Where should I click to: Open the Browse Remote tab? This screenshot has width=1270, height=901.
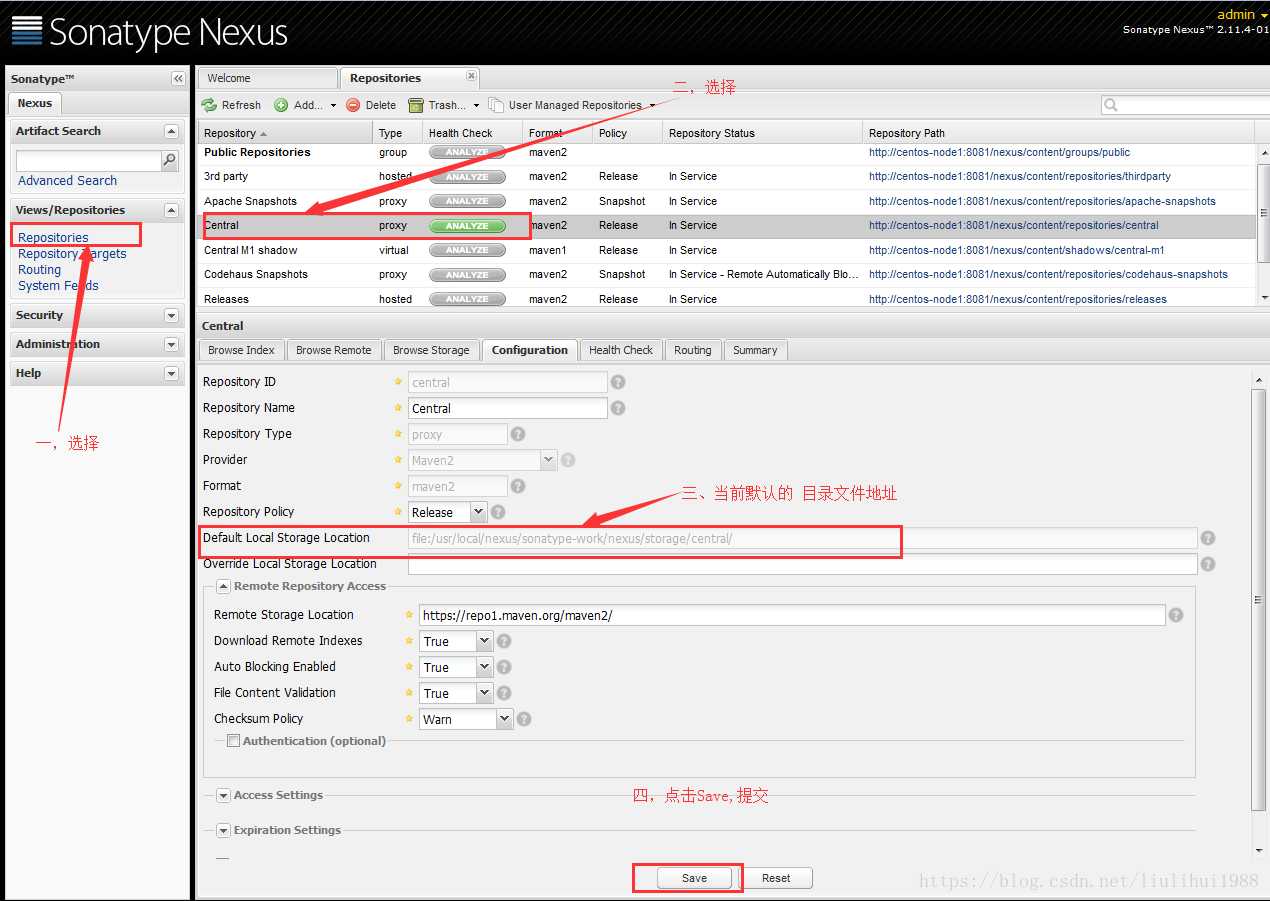(x=333, y=350)
